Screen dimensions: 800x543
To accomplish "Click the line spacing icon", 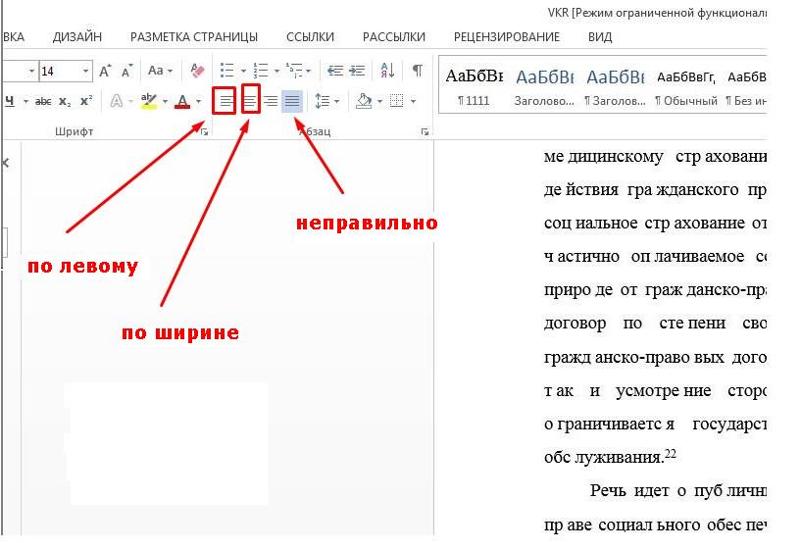I will 322,101.
